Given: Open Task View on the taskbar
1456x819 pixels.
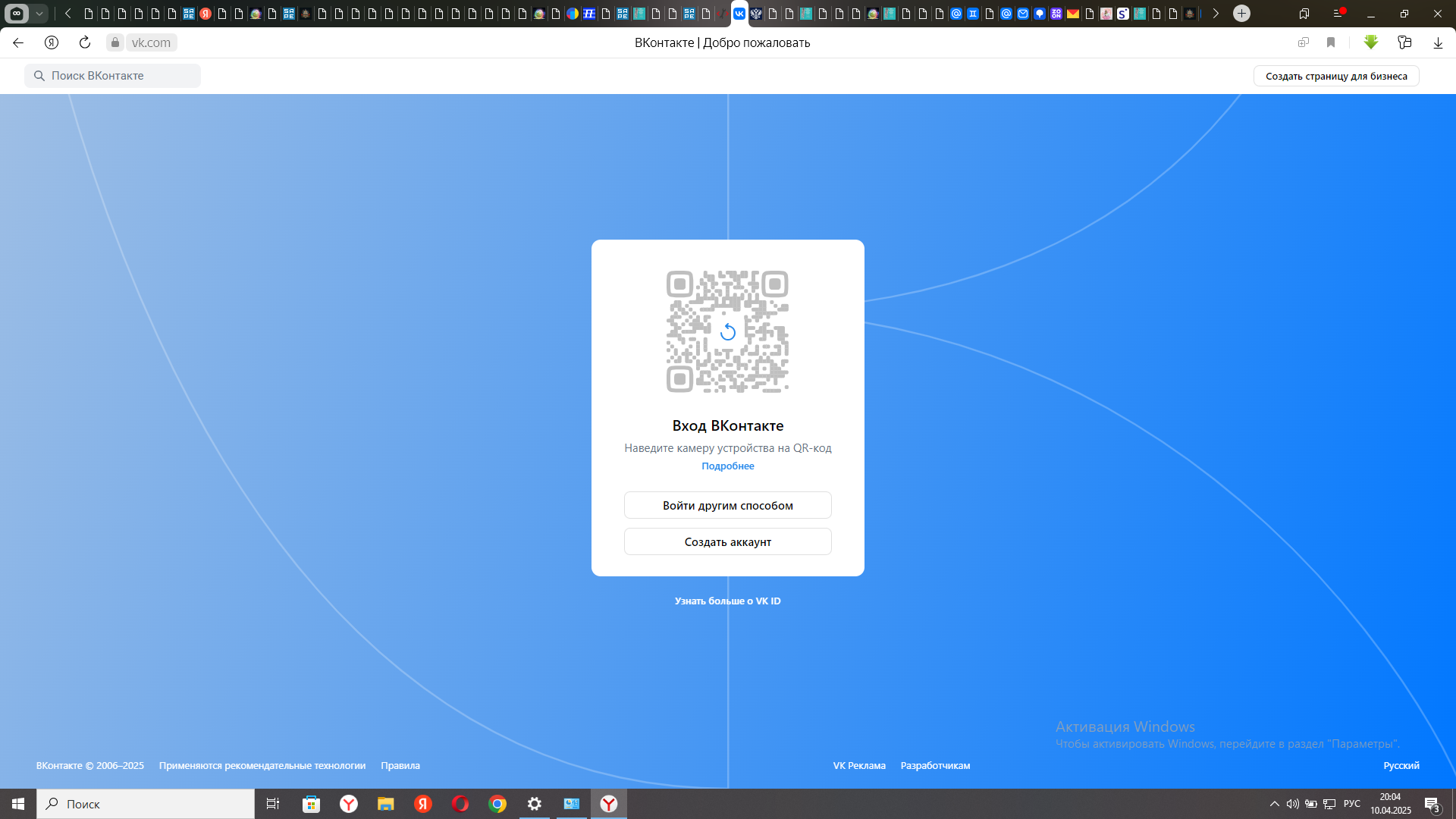Looking at the screenshot, I should coord(273,804).
